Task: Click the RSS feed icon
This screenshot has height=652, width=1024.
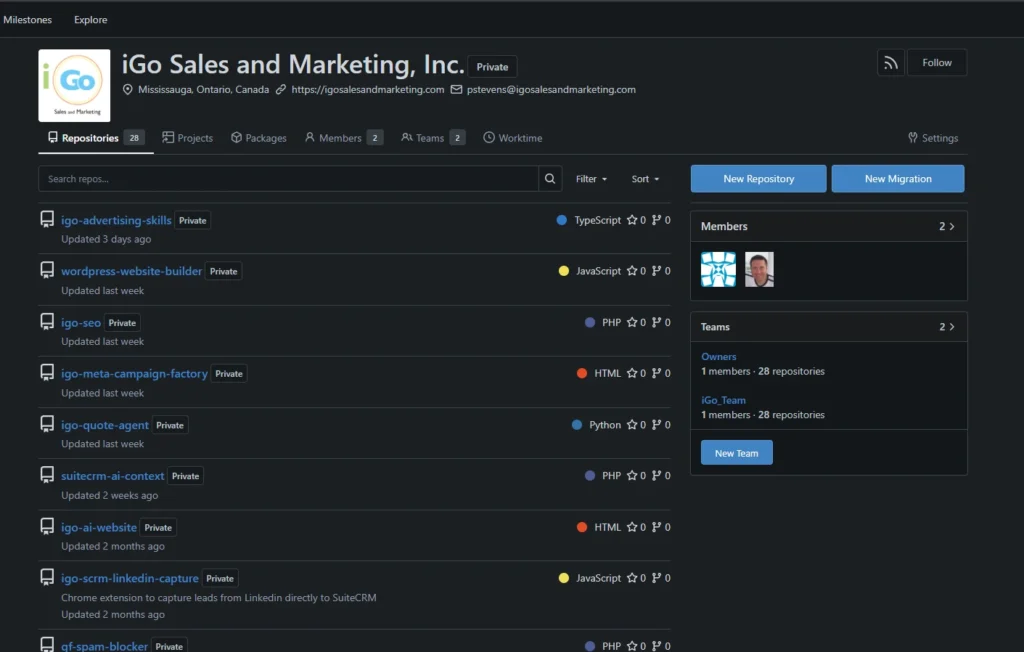Action: pos(890,63)
